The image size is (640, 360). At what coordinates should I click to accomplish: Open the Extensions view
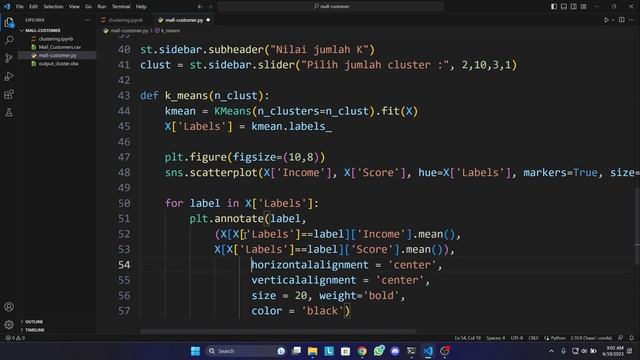click(9, 95)
